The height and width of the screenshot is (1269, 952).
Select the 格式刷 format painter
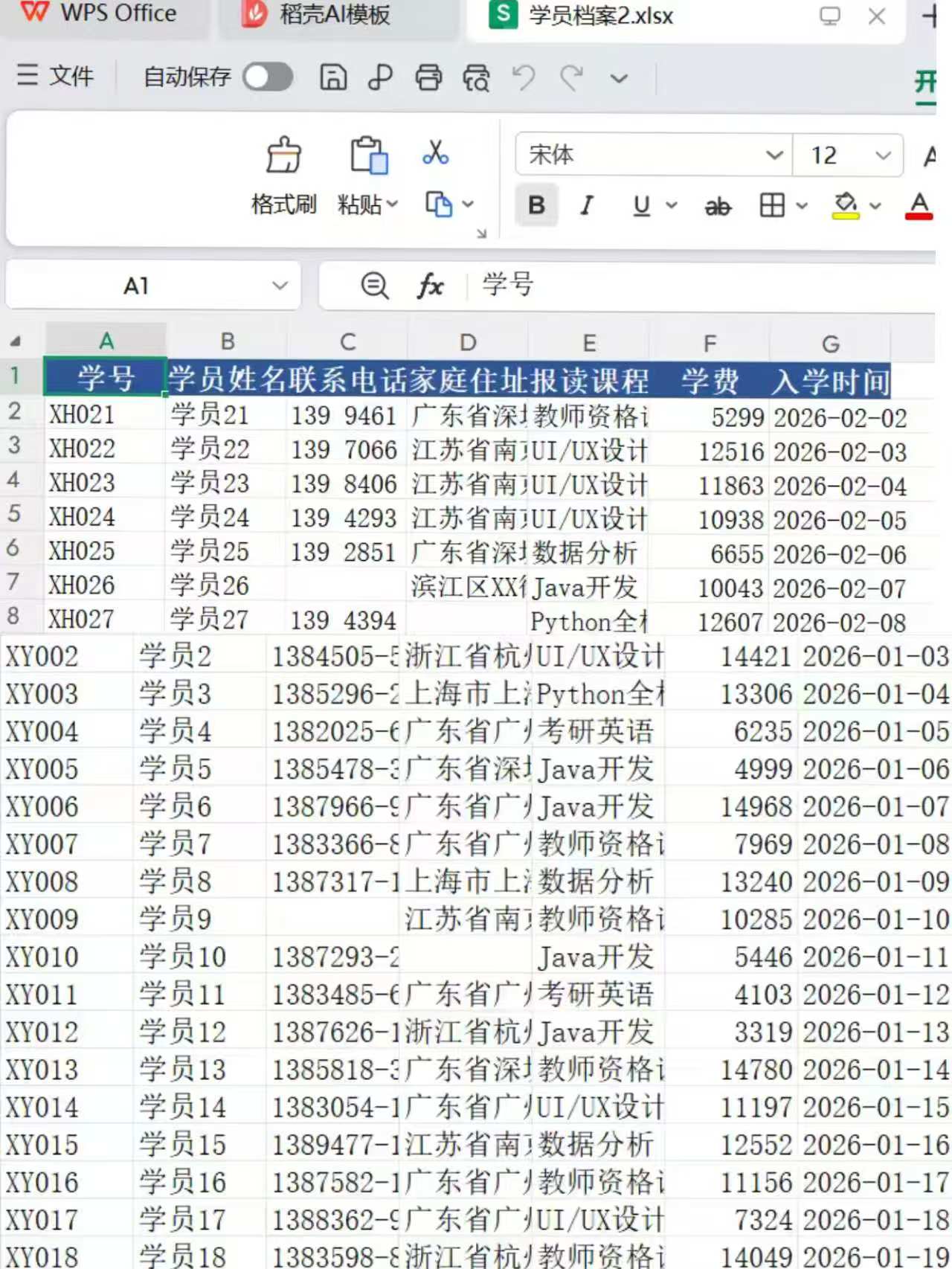click(x=284, y=176)
